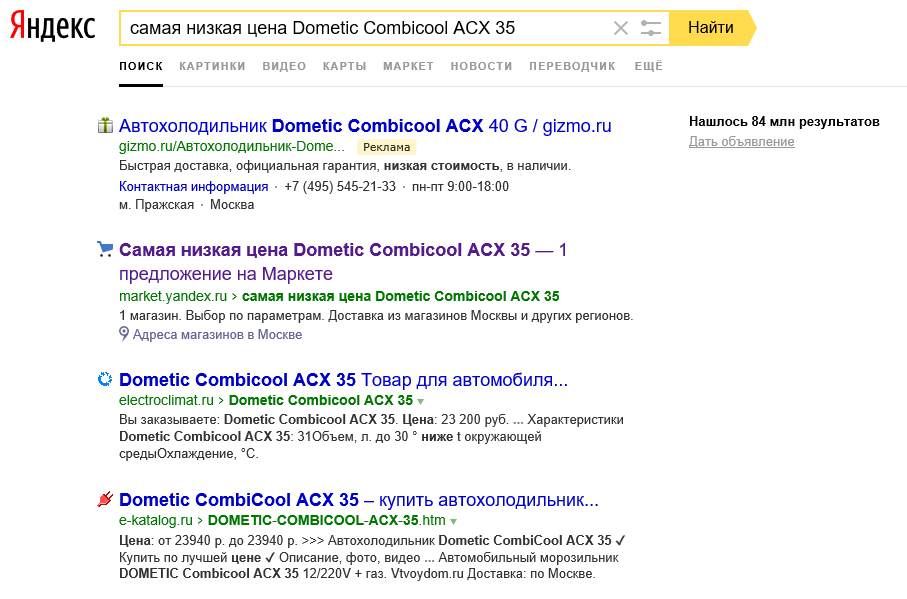Viewport: 907px width, 599px height.
Task: Click the red plug favicon of e-katalog
Action: click(105, 498)
